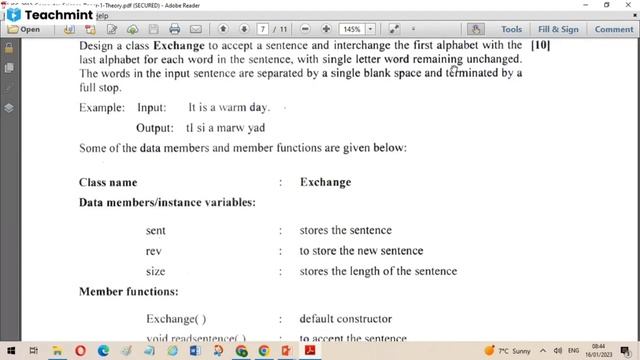Open Word from the taskbar

pyautogui.click(x=195, y=351)
